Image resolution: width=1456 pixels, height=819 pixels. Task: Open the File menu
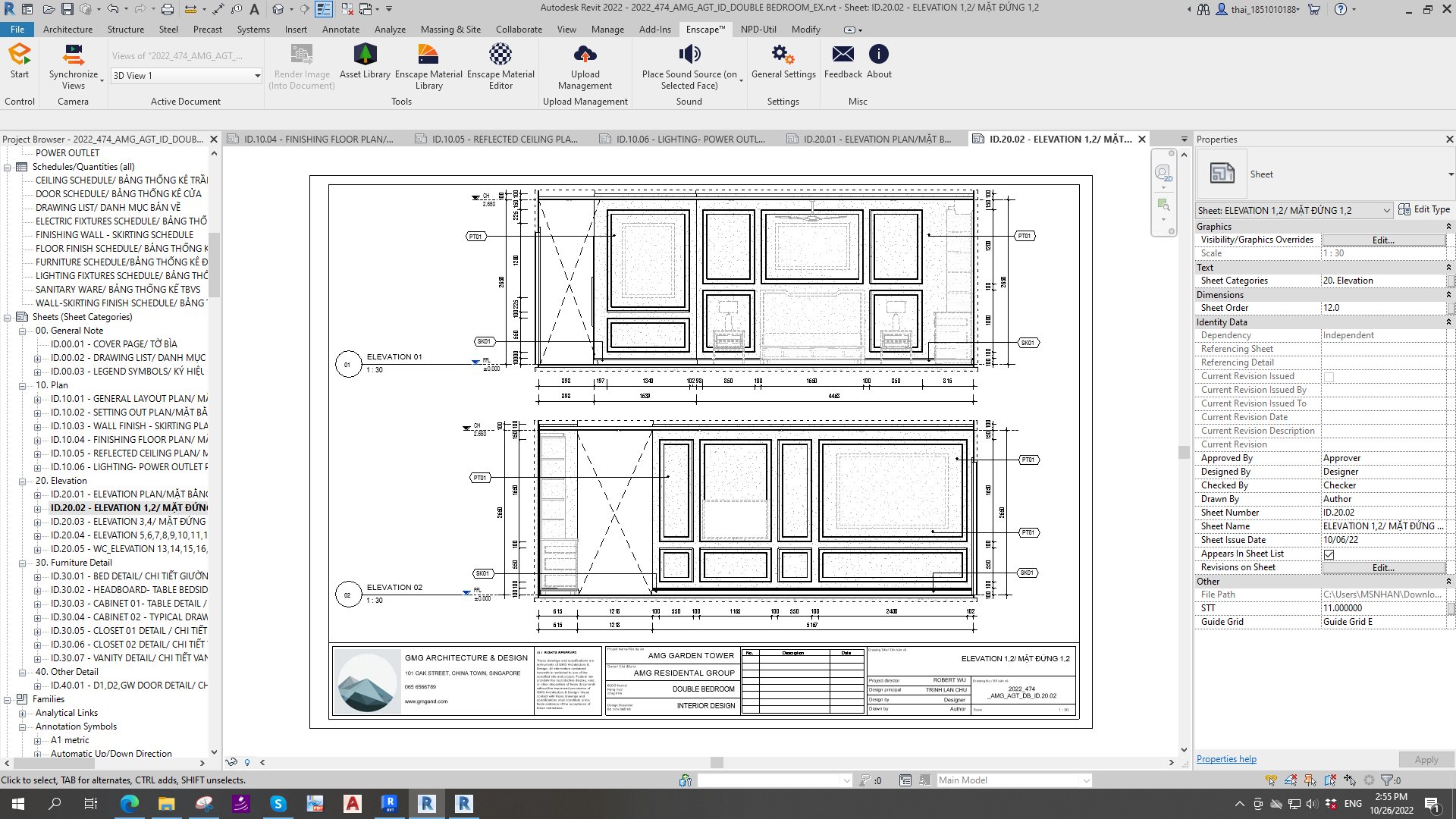tap(17, 30)
